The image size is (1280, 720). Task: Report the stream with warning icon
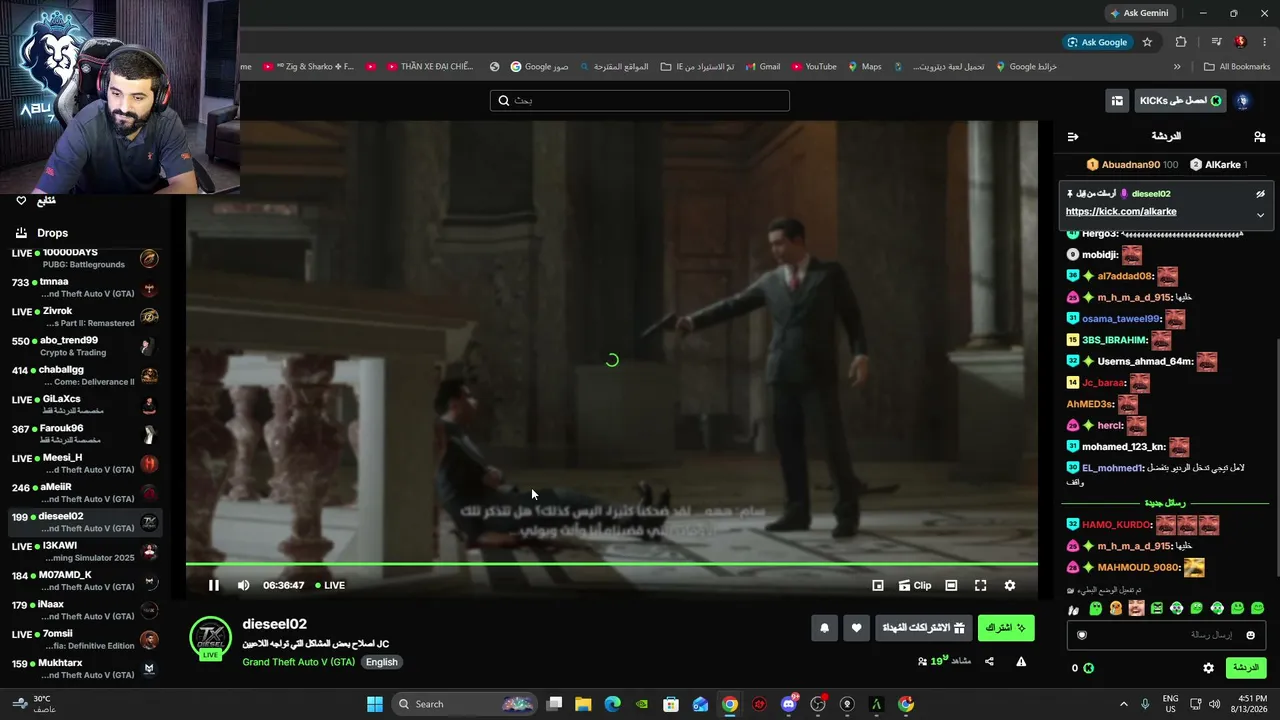point(1021,661)
